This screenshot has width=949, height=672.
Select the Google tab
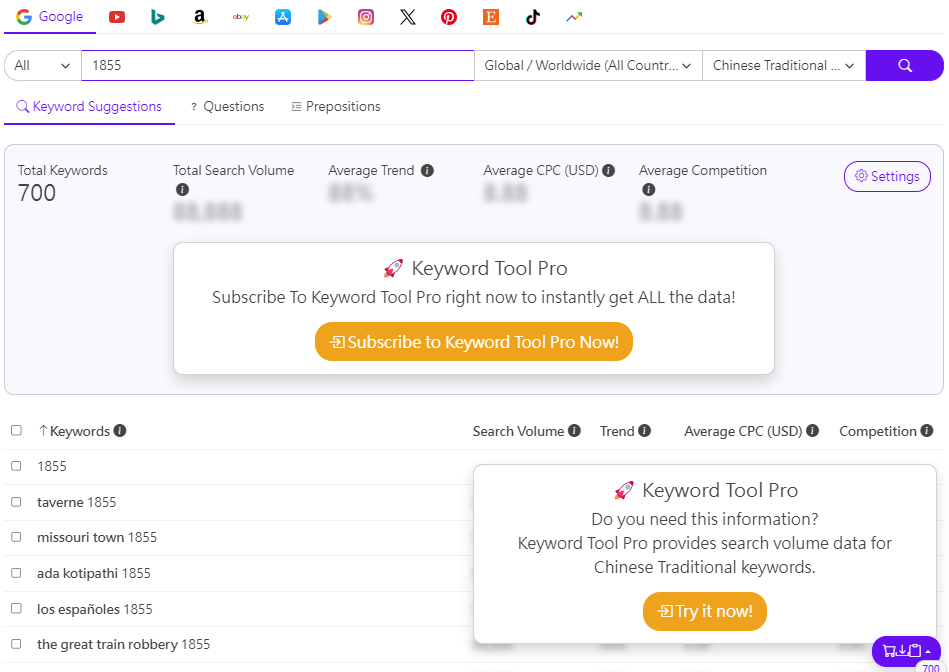[x=50, y=17]
